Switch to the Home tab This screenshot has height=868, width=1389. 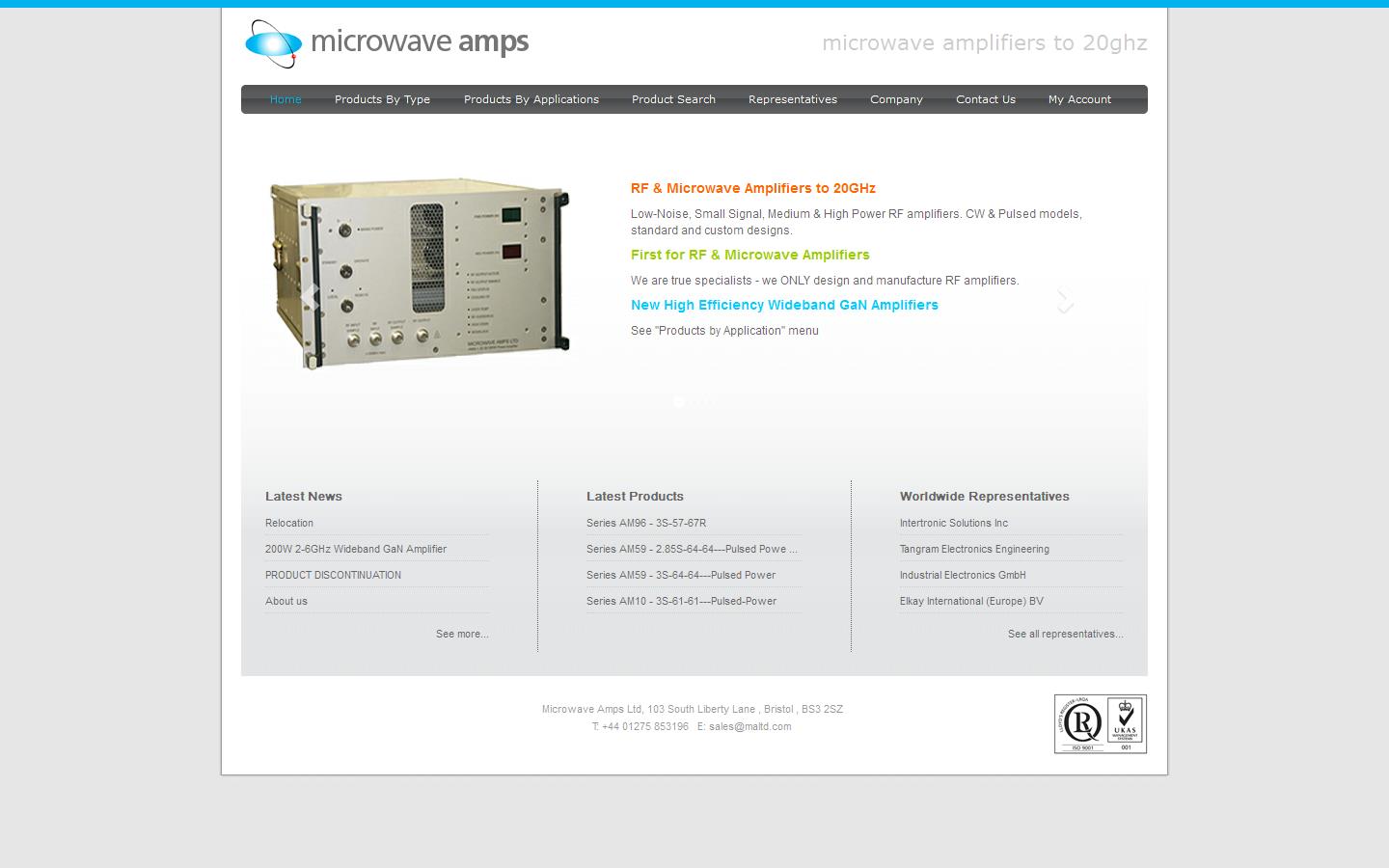pyautogui.click(x=286, y=99)
